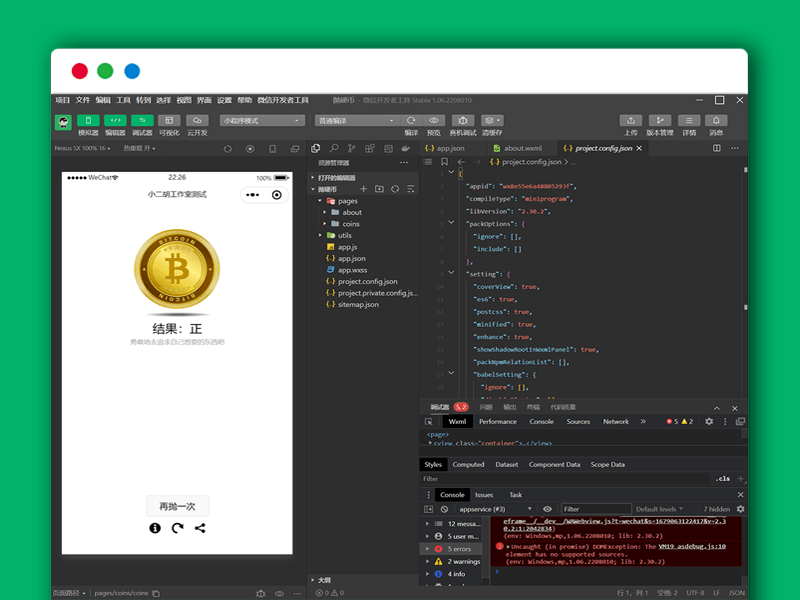The width and height of the screenshot is (800, 600).
Task: Open app.wxss in the file tree
Action: pos(352,270)
